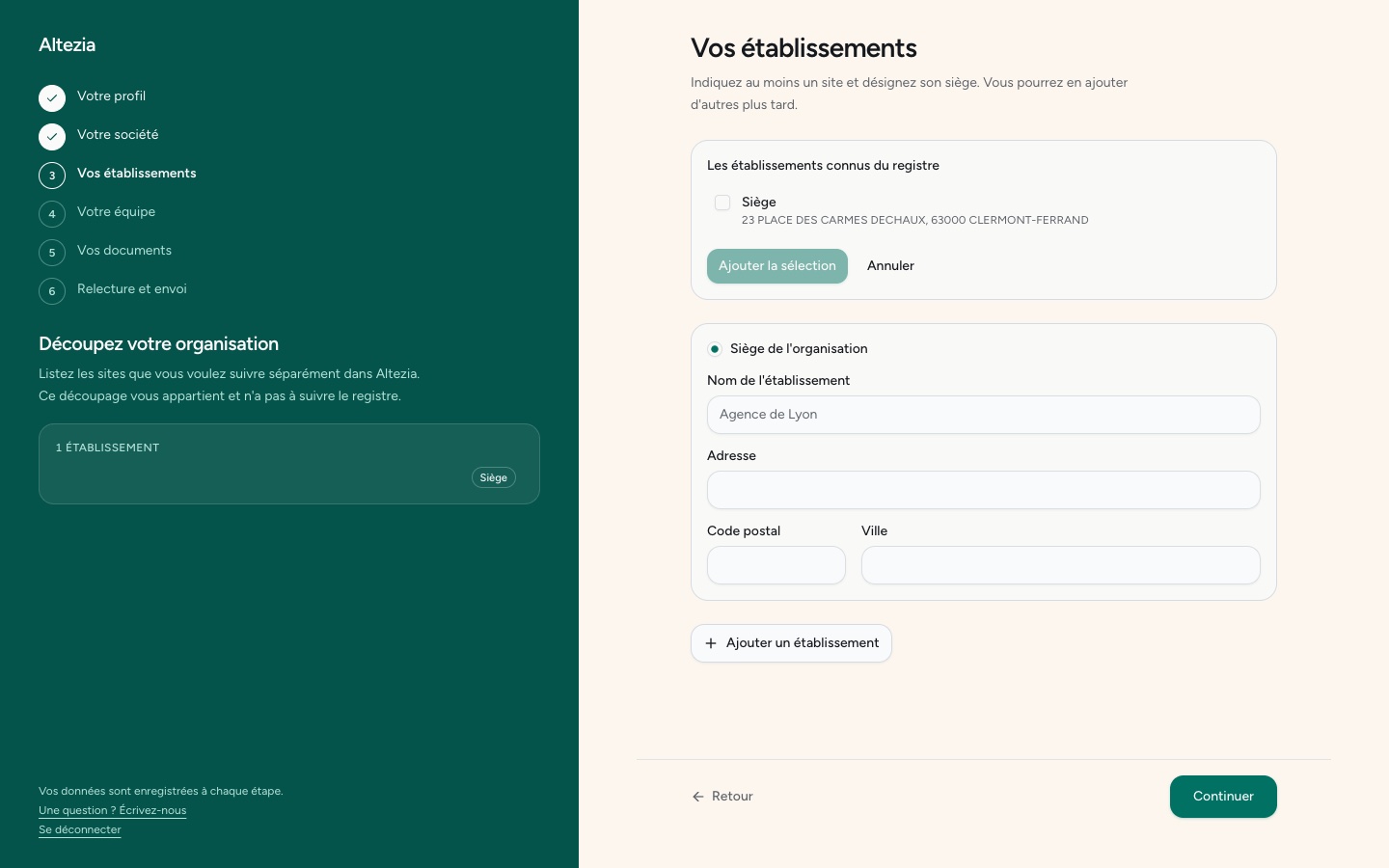Click step 3 number circle
This screenshot has height=868, width=1389.
(x=52, y=176)
